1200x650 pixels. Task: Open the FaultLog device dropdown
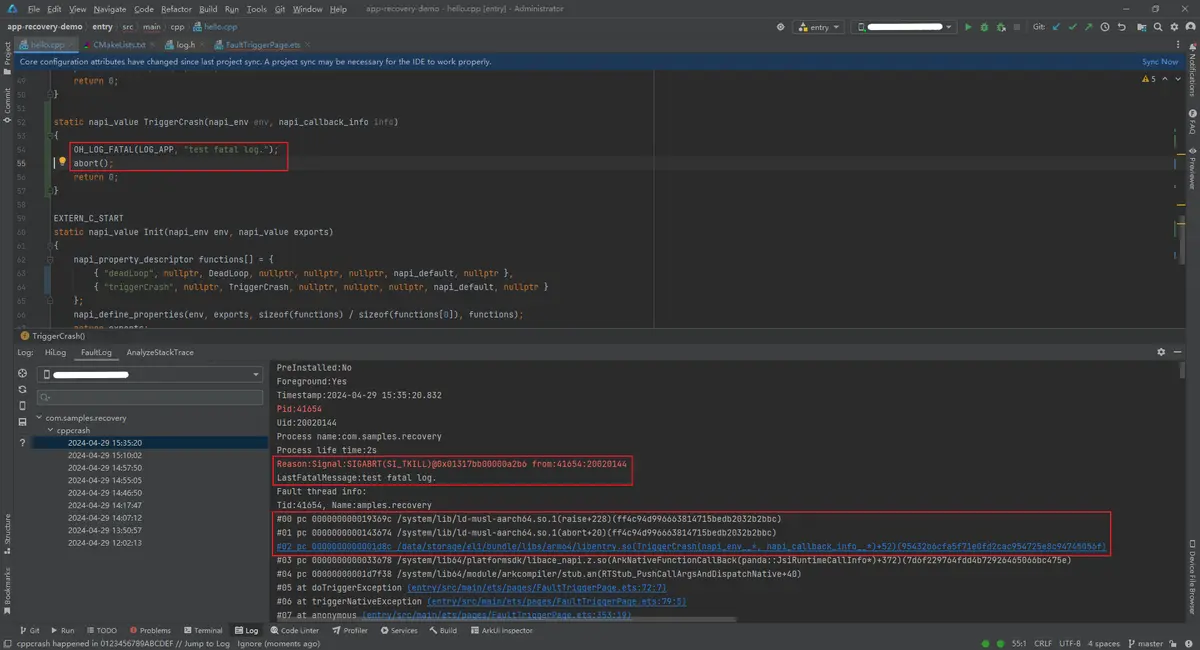[x=152, y=374]
